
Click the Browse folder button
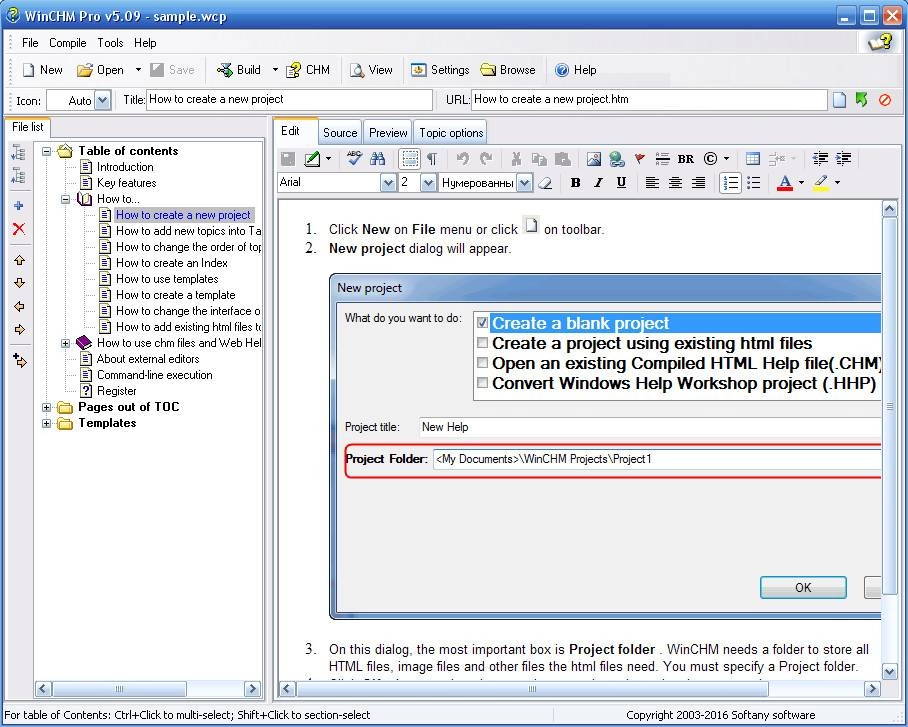[x=508, y=70]
